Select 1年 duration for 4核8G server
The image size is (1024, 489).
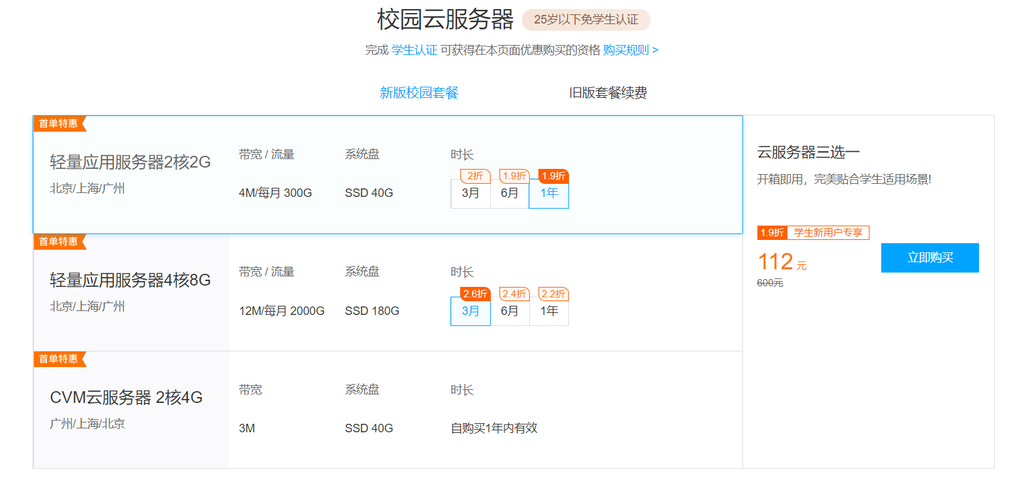click(549, 311)
